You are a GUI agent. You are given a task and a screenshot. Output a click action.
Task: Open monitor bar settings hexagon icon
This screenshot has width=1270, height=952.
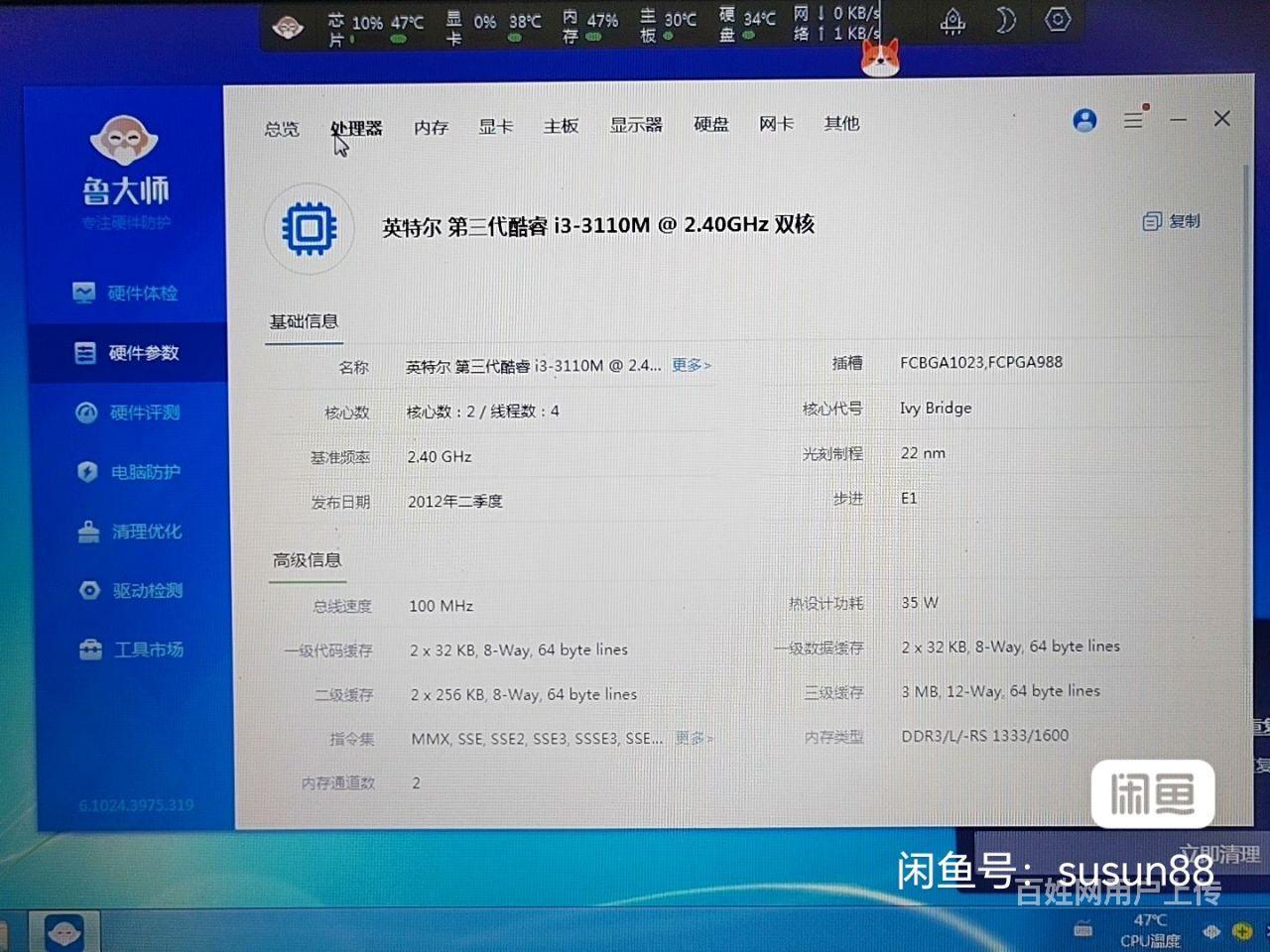click(1058, 20)
